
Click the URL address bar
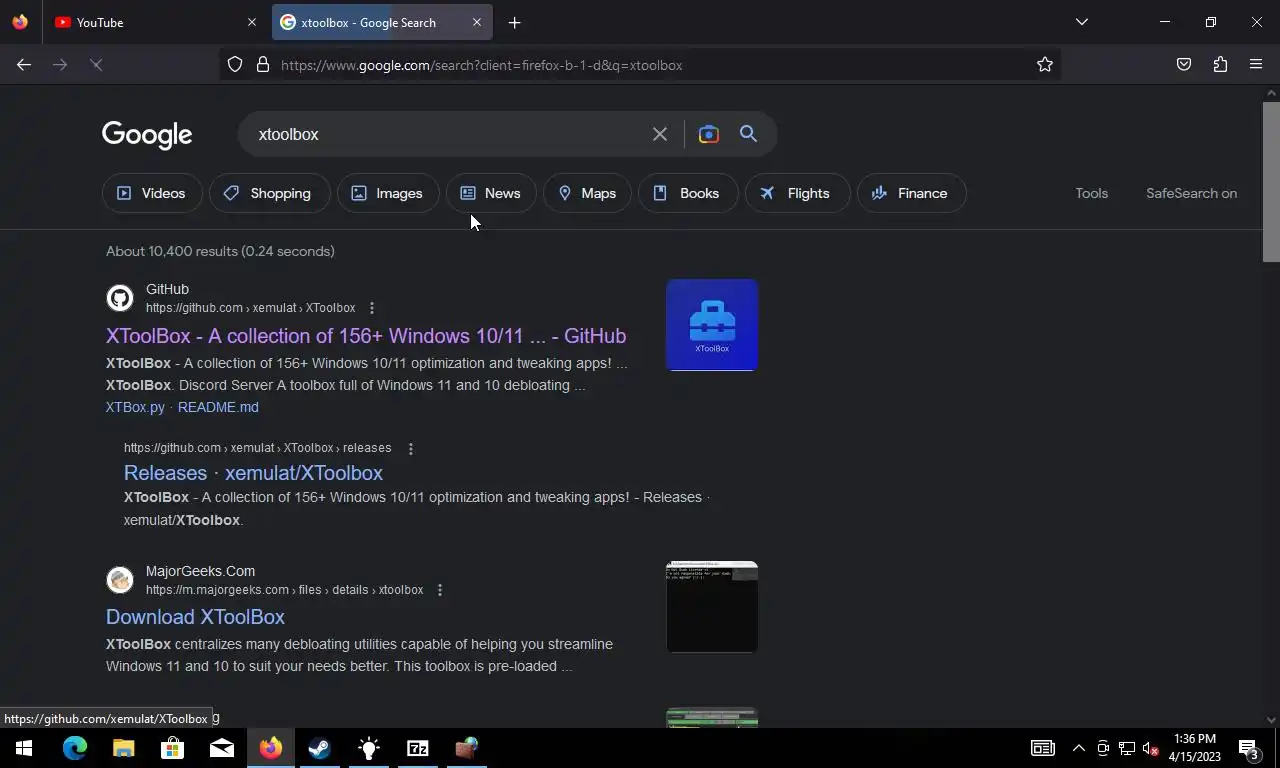click(x=640, y=65)
